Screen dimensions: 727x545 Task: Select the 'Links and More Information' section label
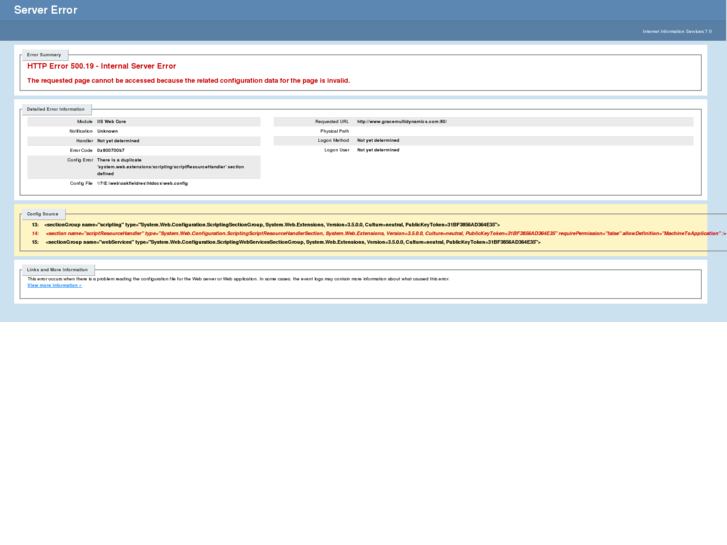coord(57,270)
